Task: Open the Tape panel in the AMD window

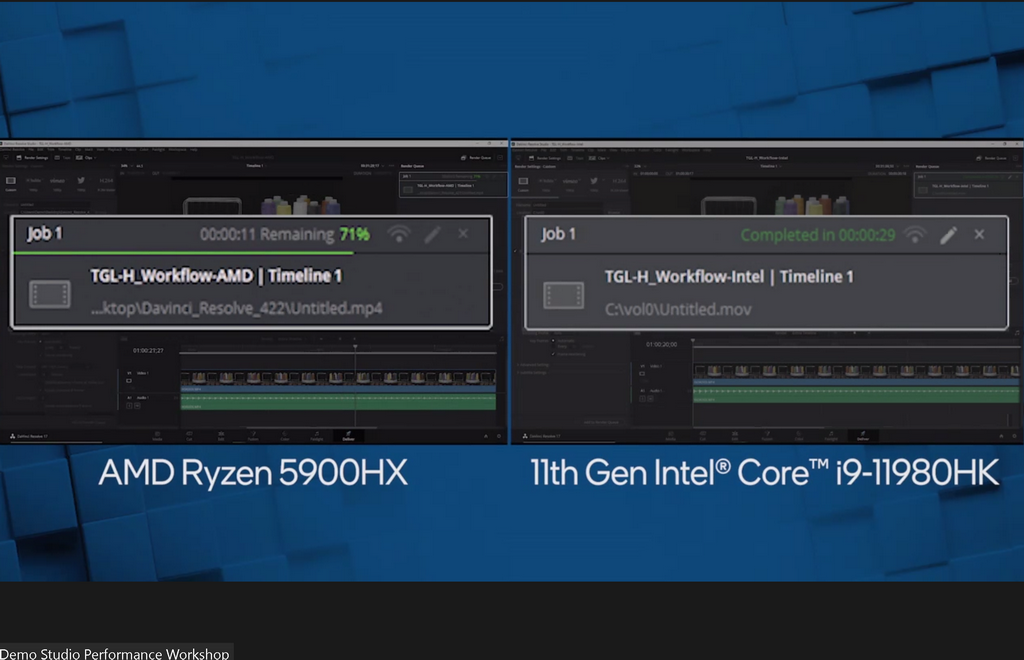Action: [63, 157]
